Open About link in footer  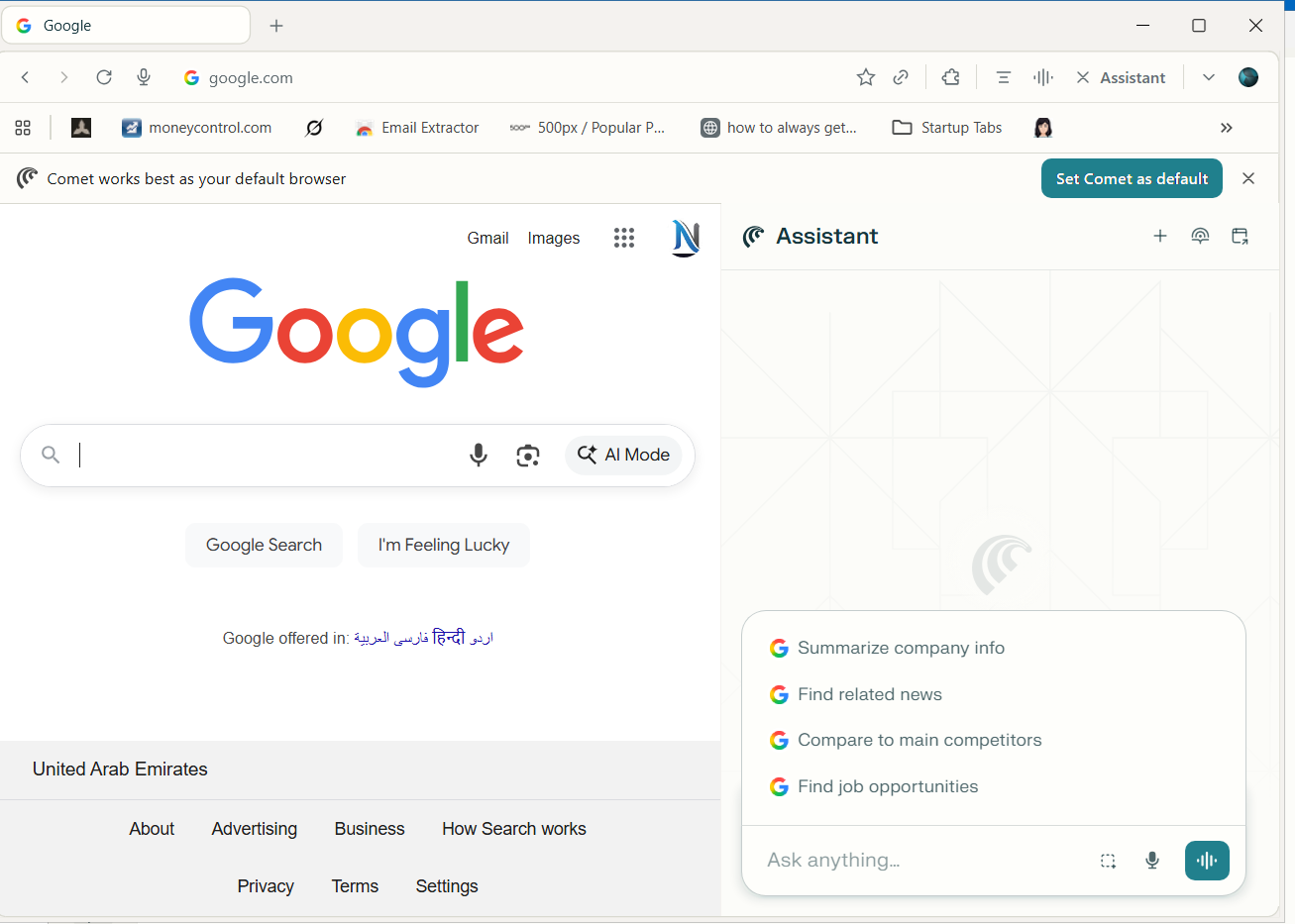(x=152, y=829)
